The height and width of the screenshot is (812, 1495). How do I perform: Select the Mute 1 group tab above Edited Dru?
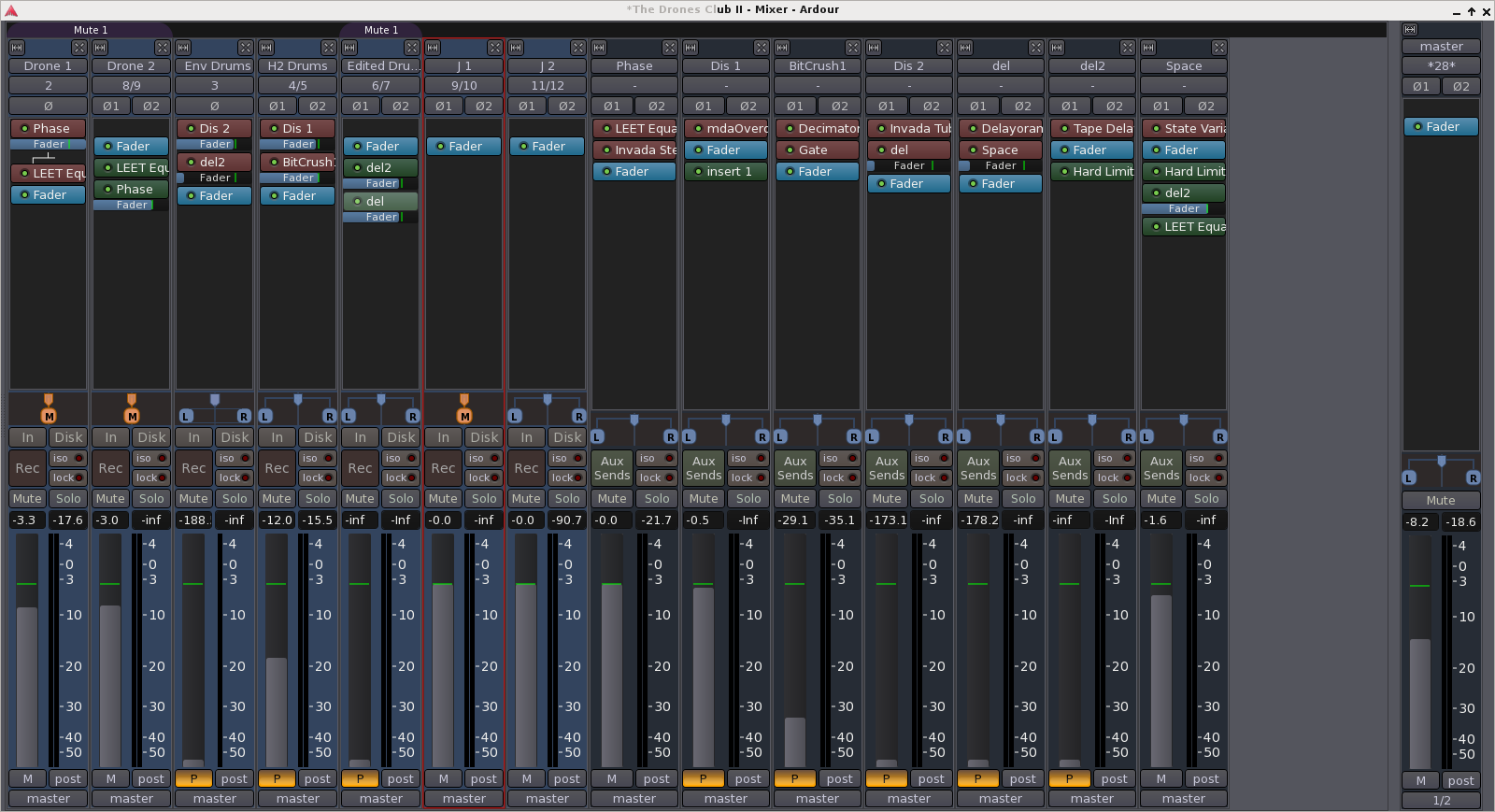click(380, 30)
